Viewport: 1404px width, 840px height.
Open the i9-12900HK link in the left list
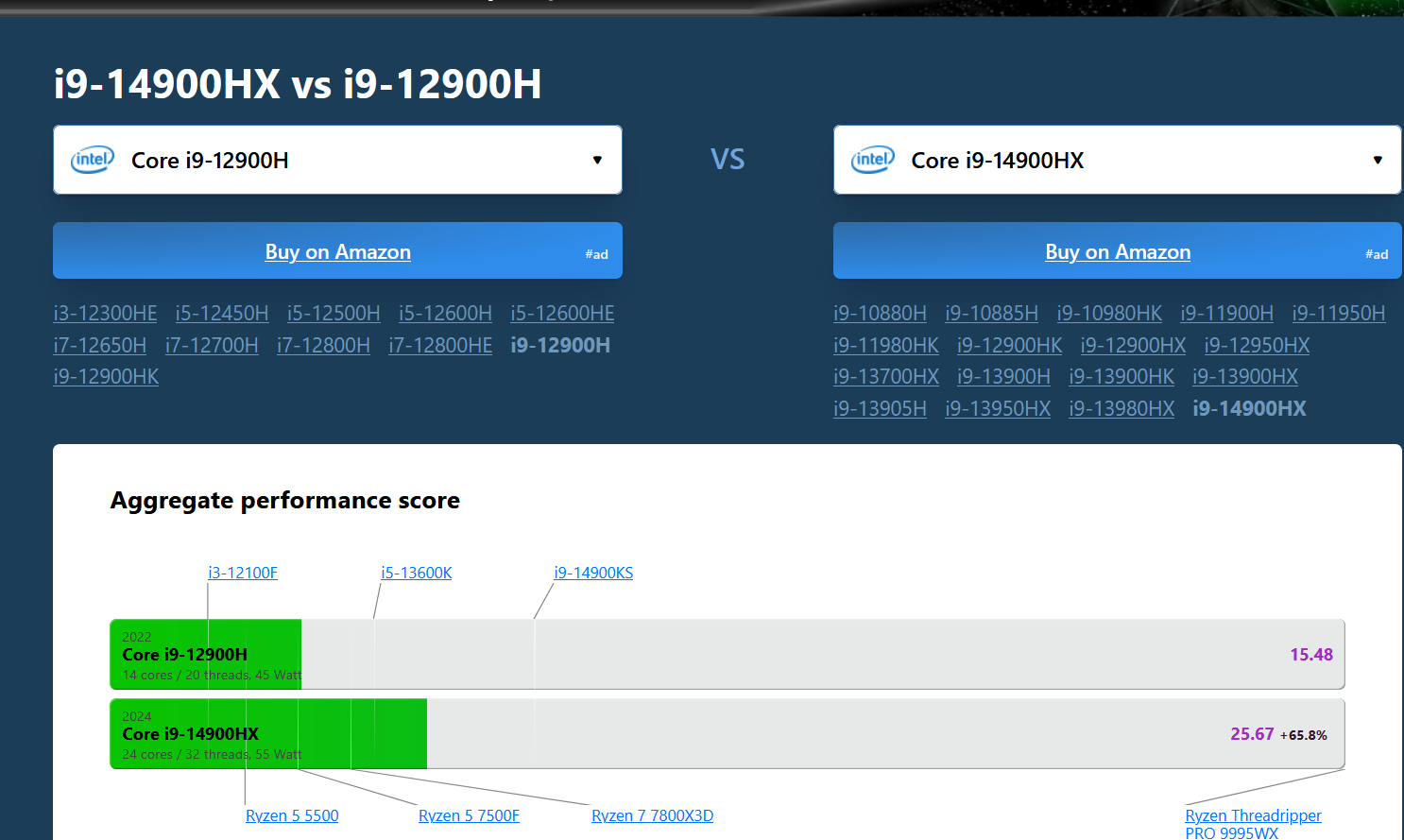[x=106, y=376]
